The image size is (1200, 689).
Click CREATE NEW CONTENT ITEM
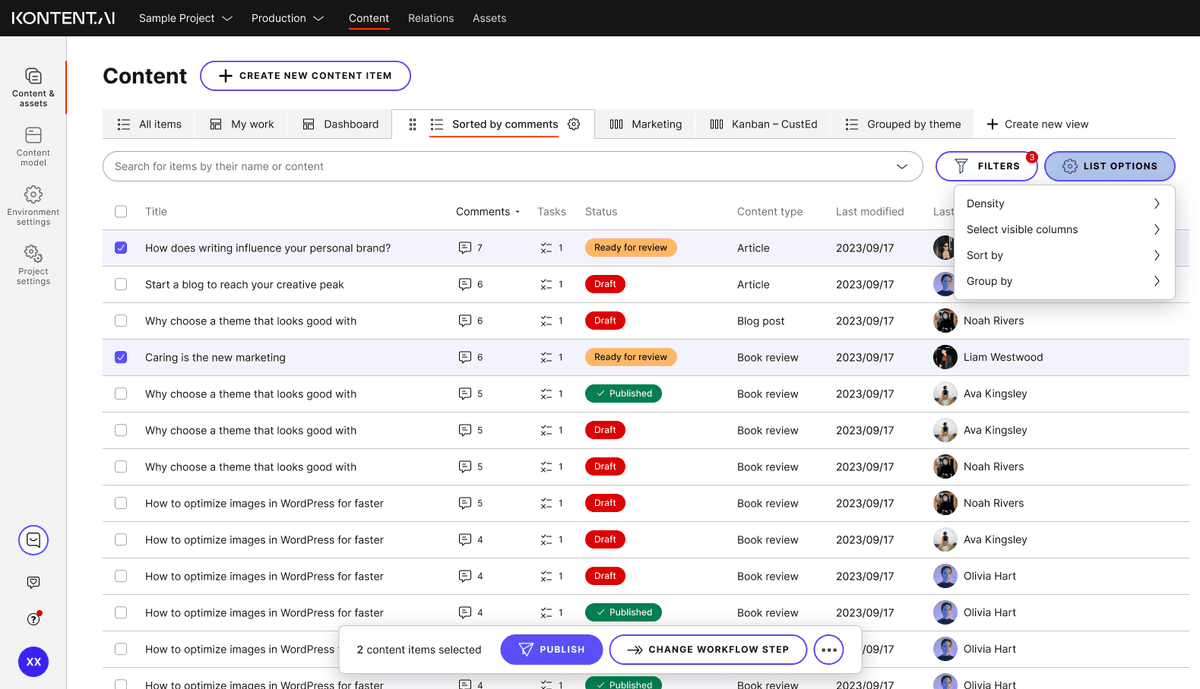click(x=305, y=75)
